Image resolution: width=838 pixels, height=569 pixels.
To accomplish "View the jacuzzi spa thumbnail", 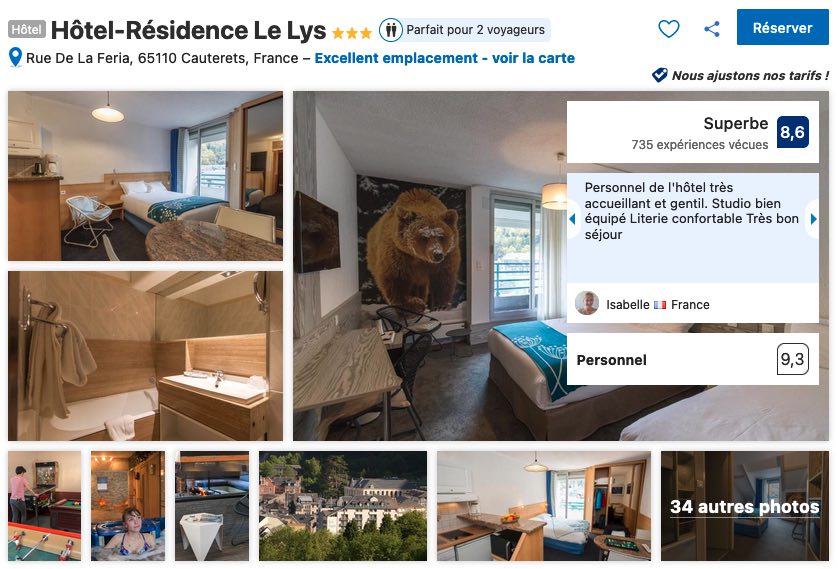I will [128, 506].
